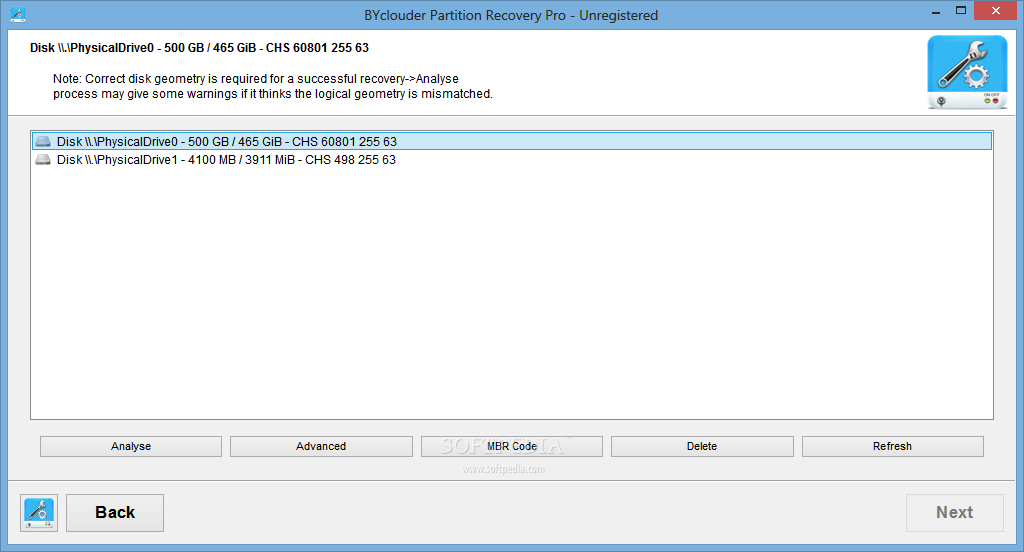Screen dimensions: 1024x552
Task: Select the PhysicalDrive0 500 GB disk row
Action: 512,141
